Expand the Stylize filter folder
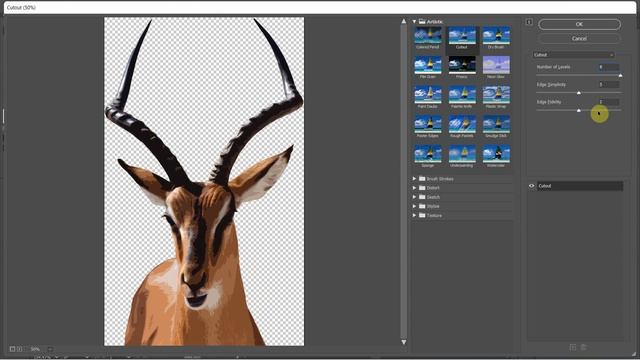This screenshot has height=360, width=640. tap(414, 206)
